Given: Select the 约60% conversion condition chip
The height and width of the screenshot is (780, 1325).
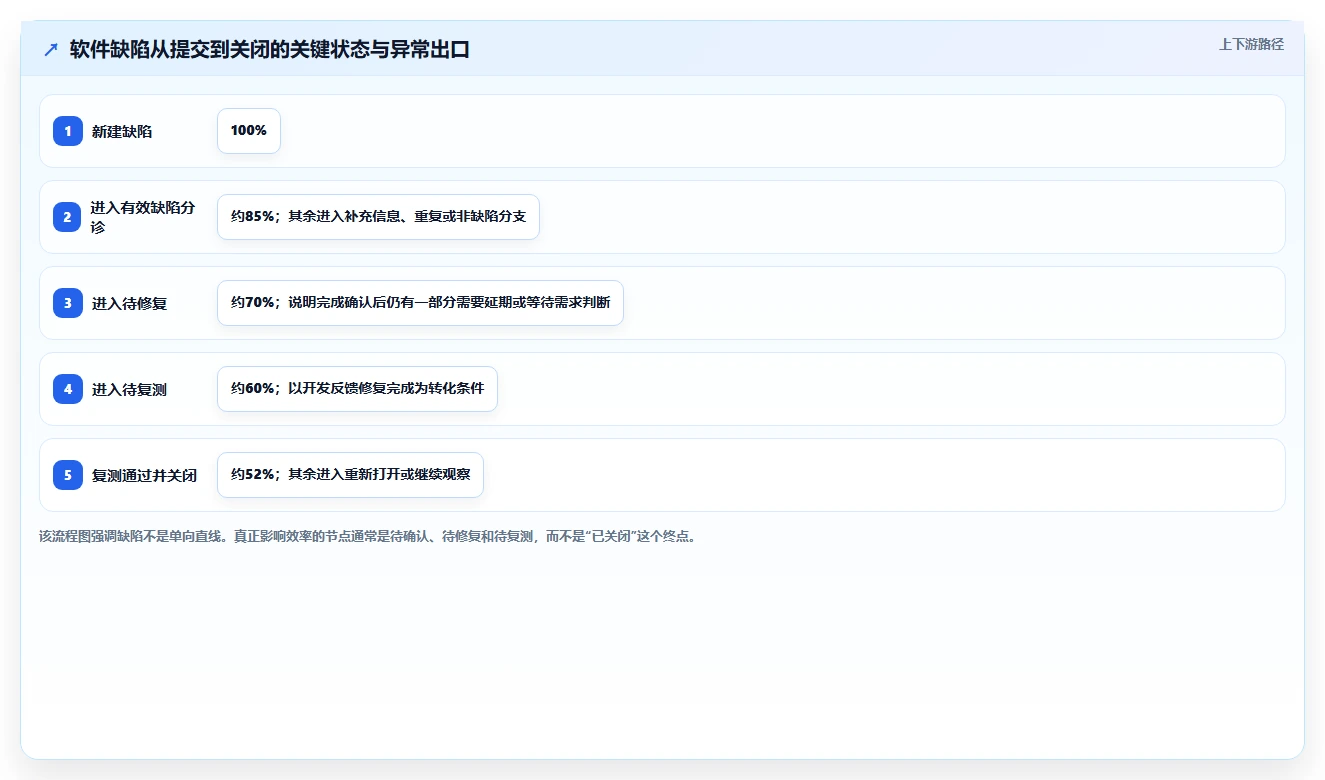Looking at the screenshot, I should (x=357, y=389).
